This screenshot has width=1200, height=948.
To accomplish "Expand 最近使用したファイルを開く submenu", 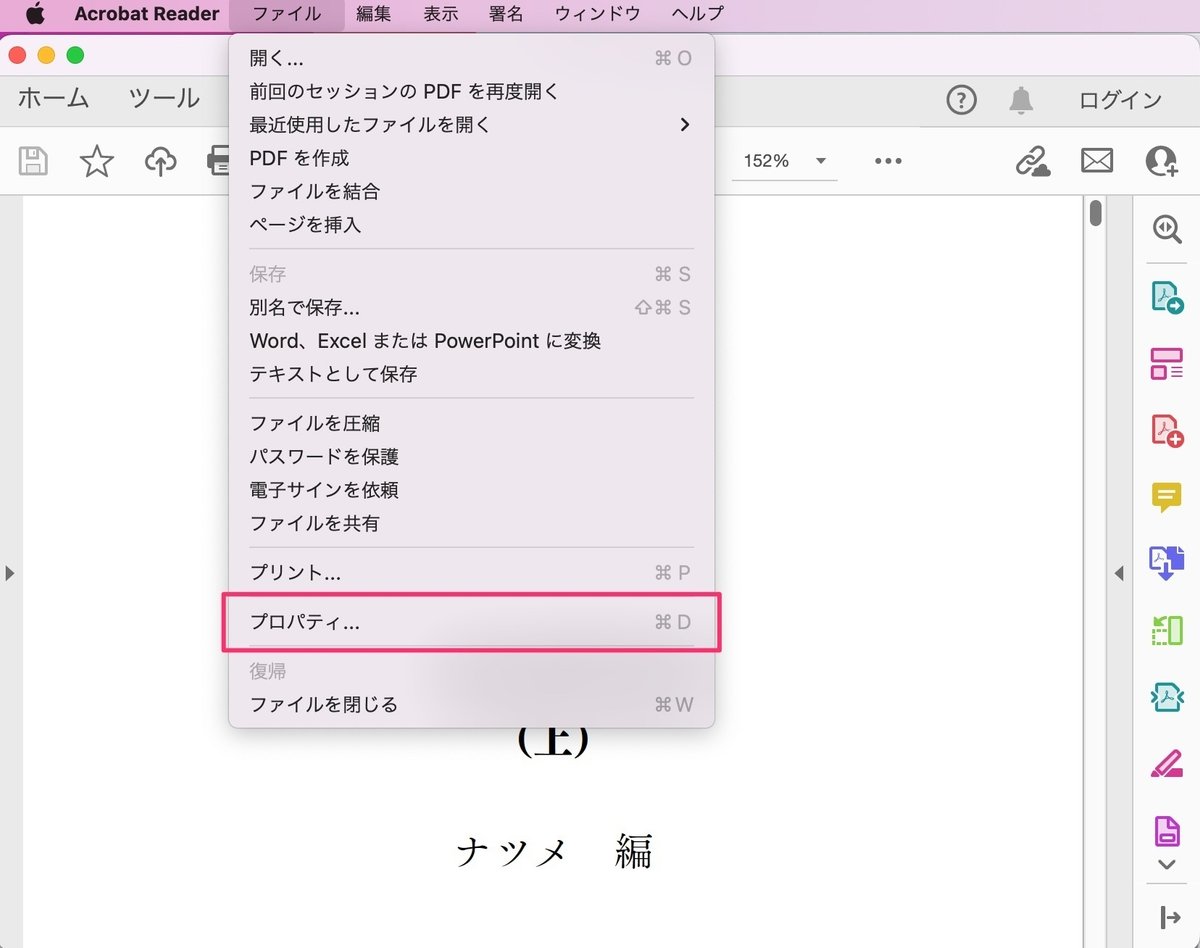I will tap(471, 125).
